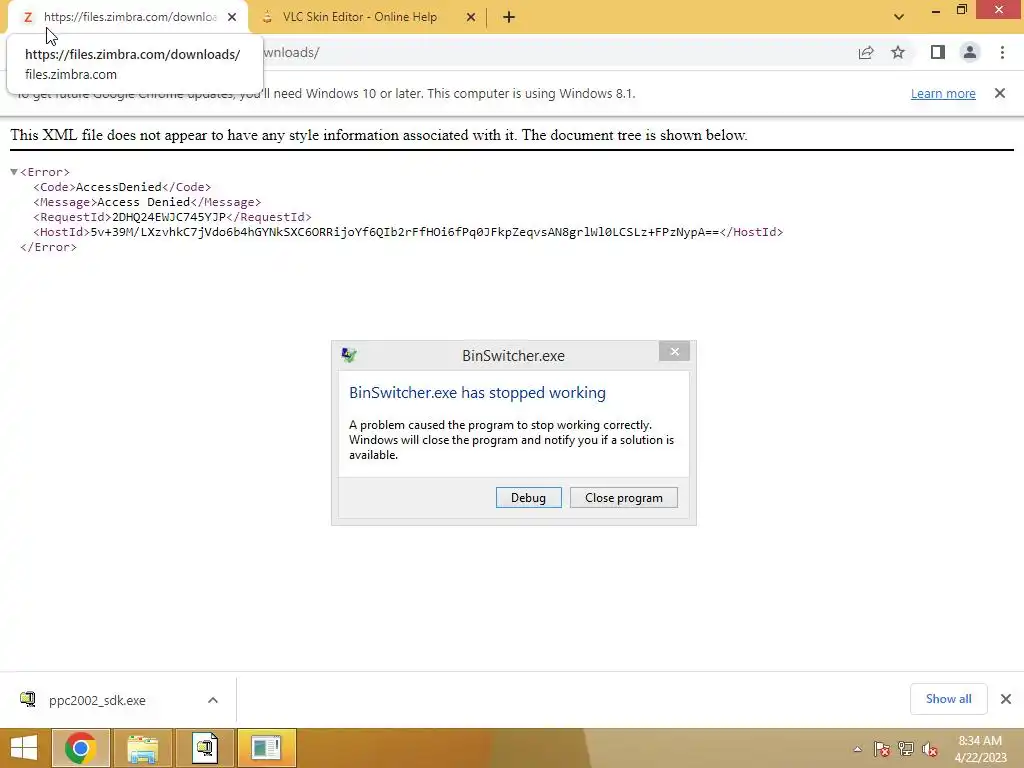Close the VLC Skin Editor tab
This screenshot has width=1024, height=768.
(x=471, y=18)
